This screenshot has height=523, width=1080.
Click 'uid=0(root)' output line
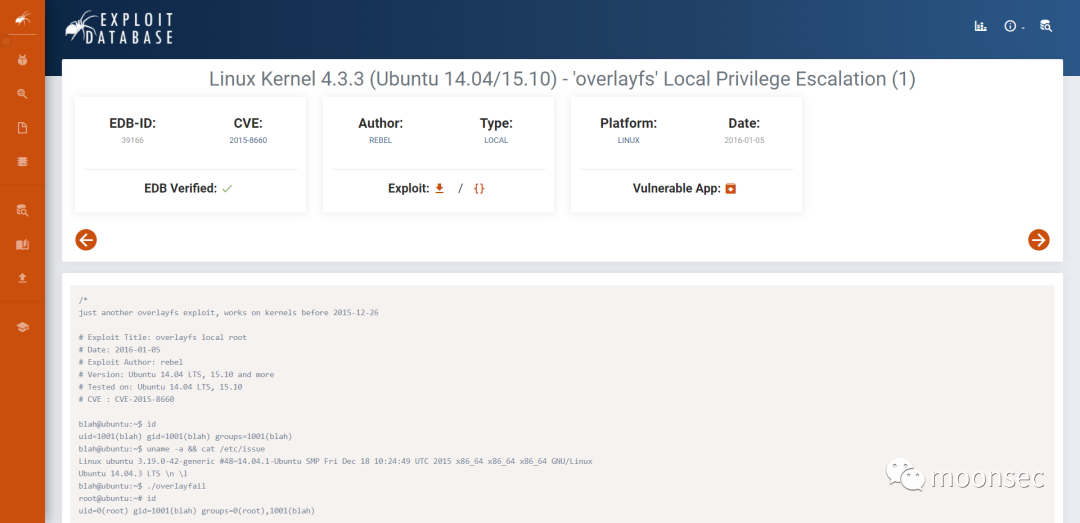point(197,511)
